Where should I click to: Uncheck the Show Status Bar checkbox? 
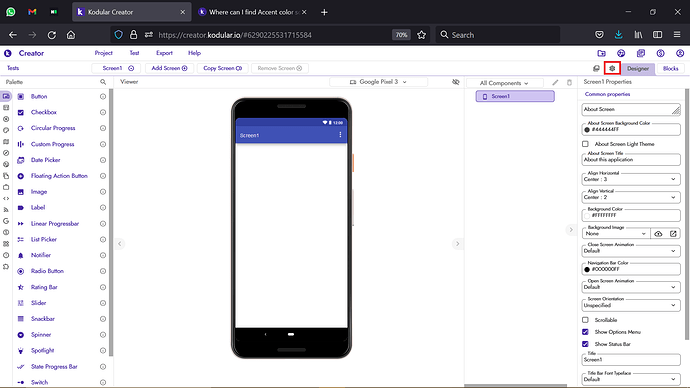[x=585, y=344]
